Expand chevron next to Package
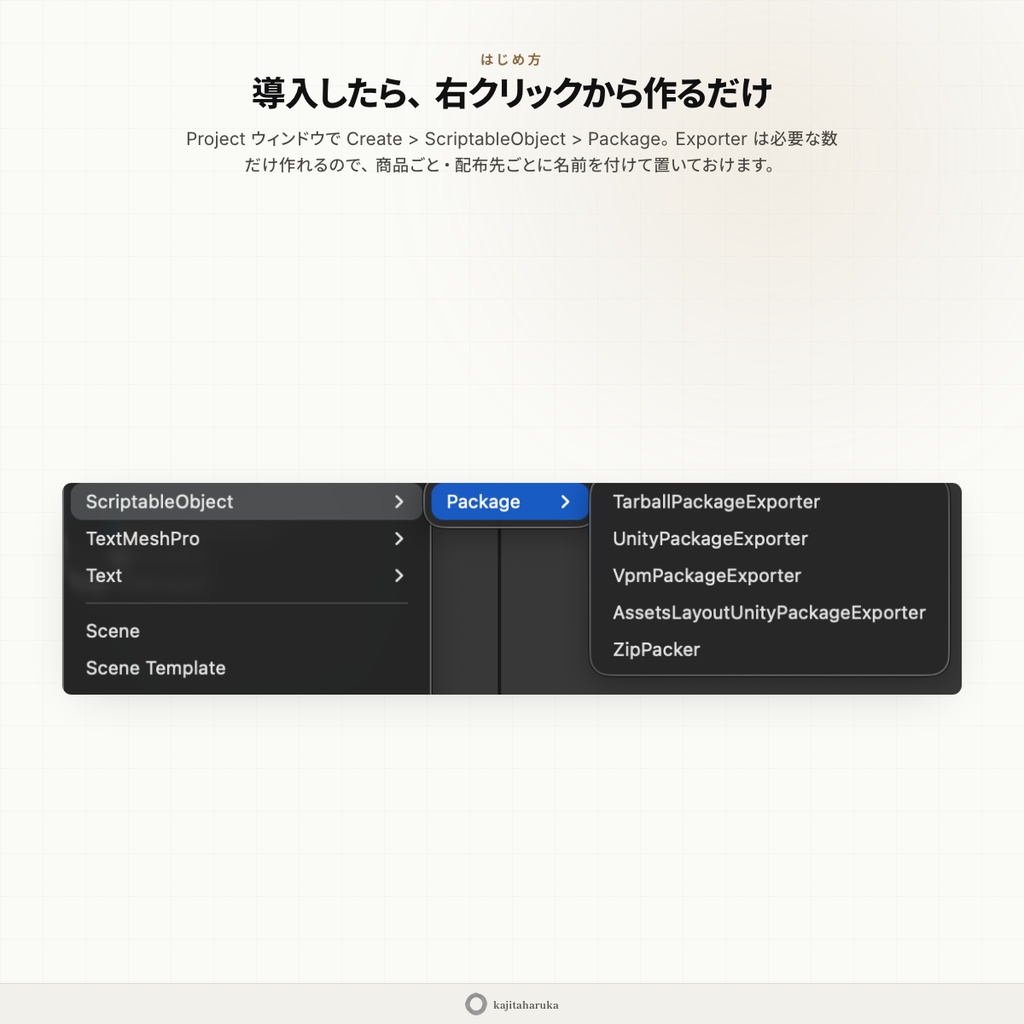 tap(566, 502)
